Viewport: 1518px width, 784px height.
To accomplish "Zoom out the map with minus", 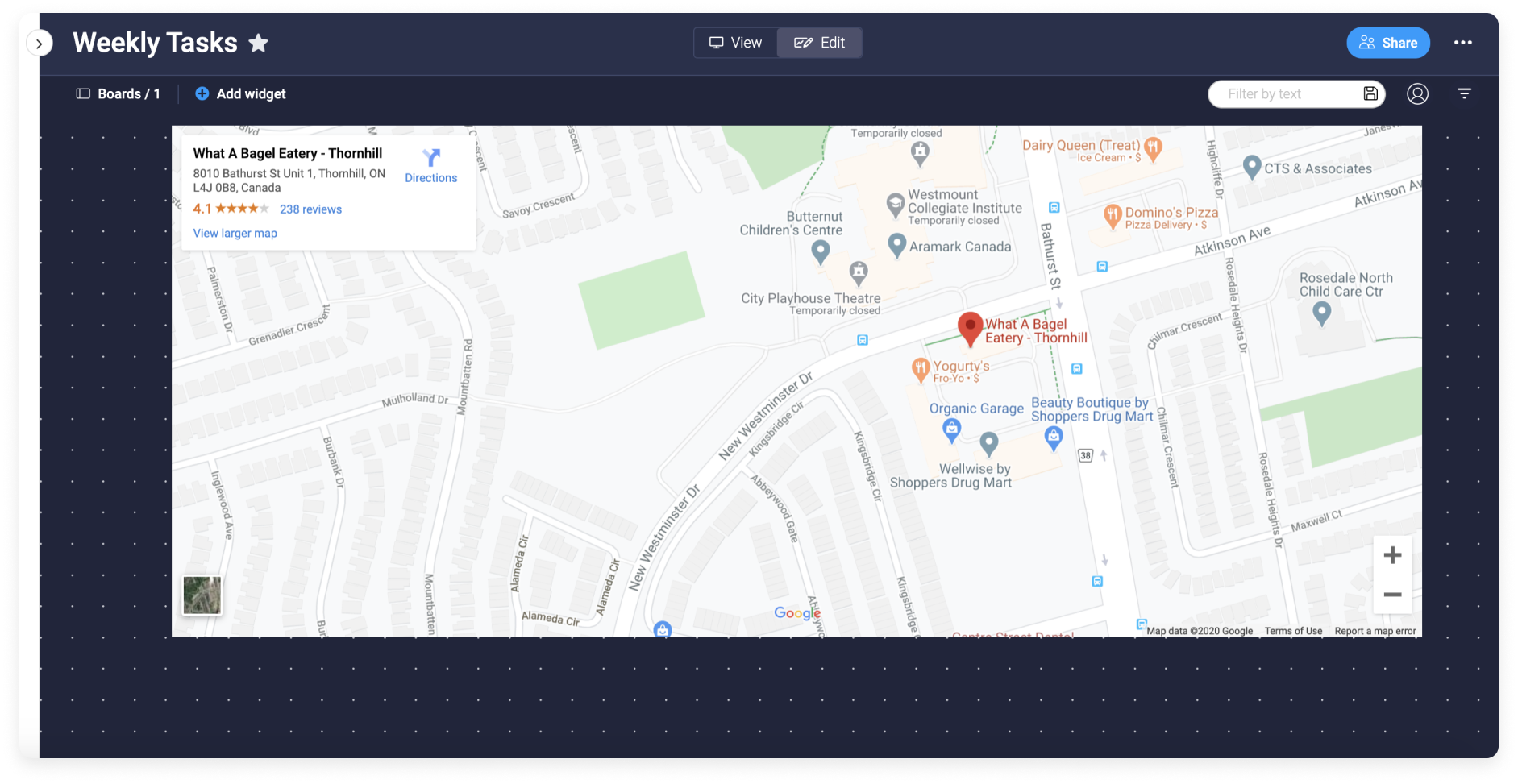I will pyautogui.click(x=1392, y=595).
